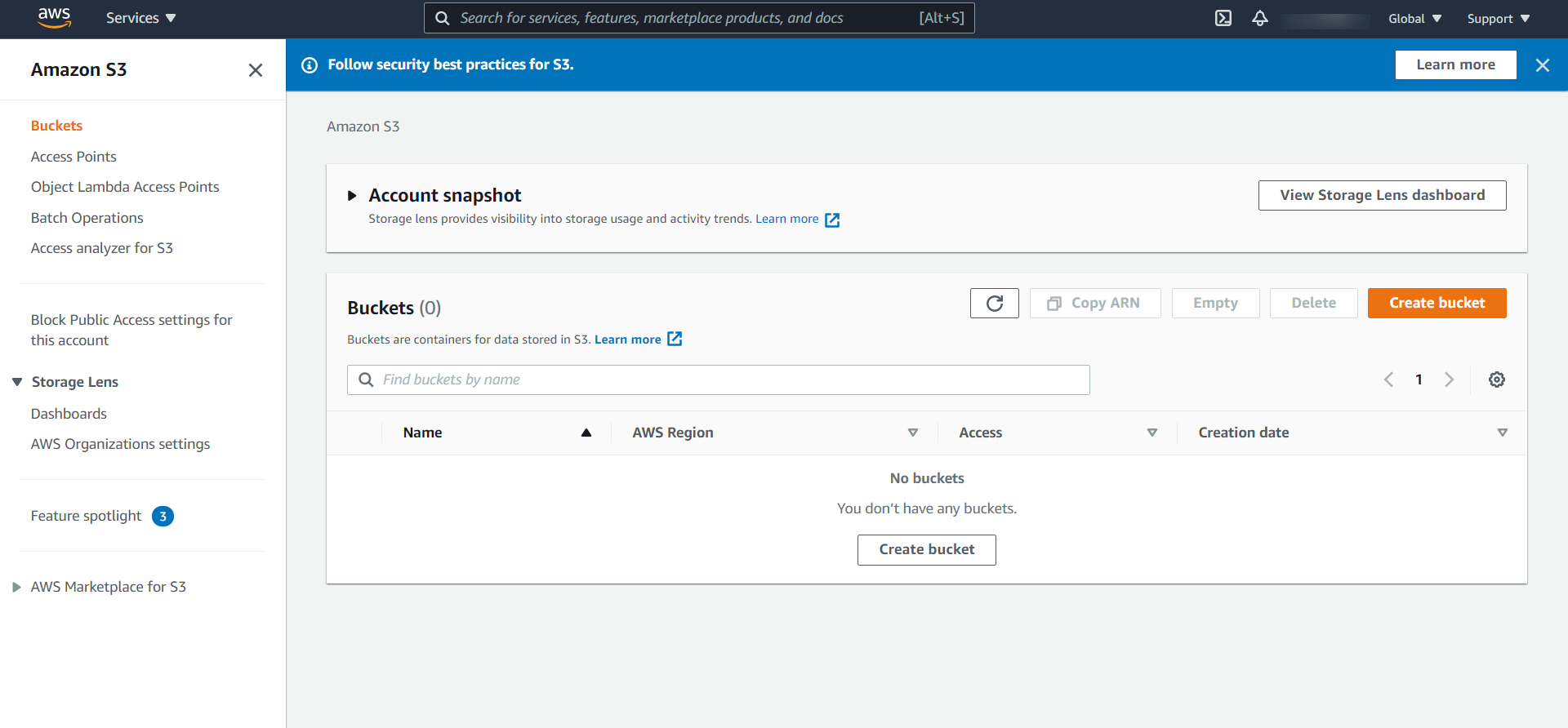Image resolution: width=1568 pixels, height=728 pixels.
Task: Open Access Points in the sidebar
Action: coord(73,157)
